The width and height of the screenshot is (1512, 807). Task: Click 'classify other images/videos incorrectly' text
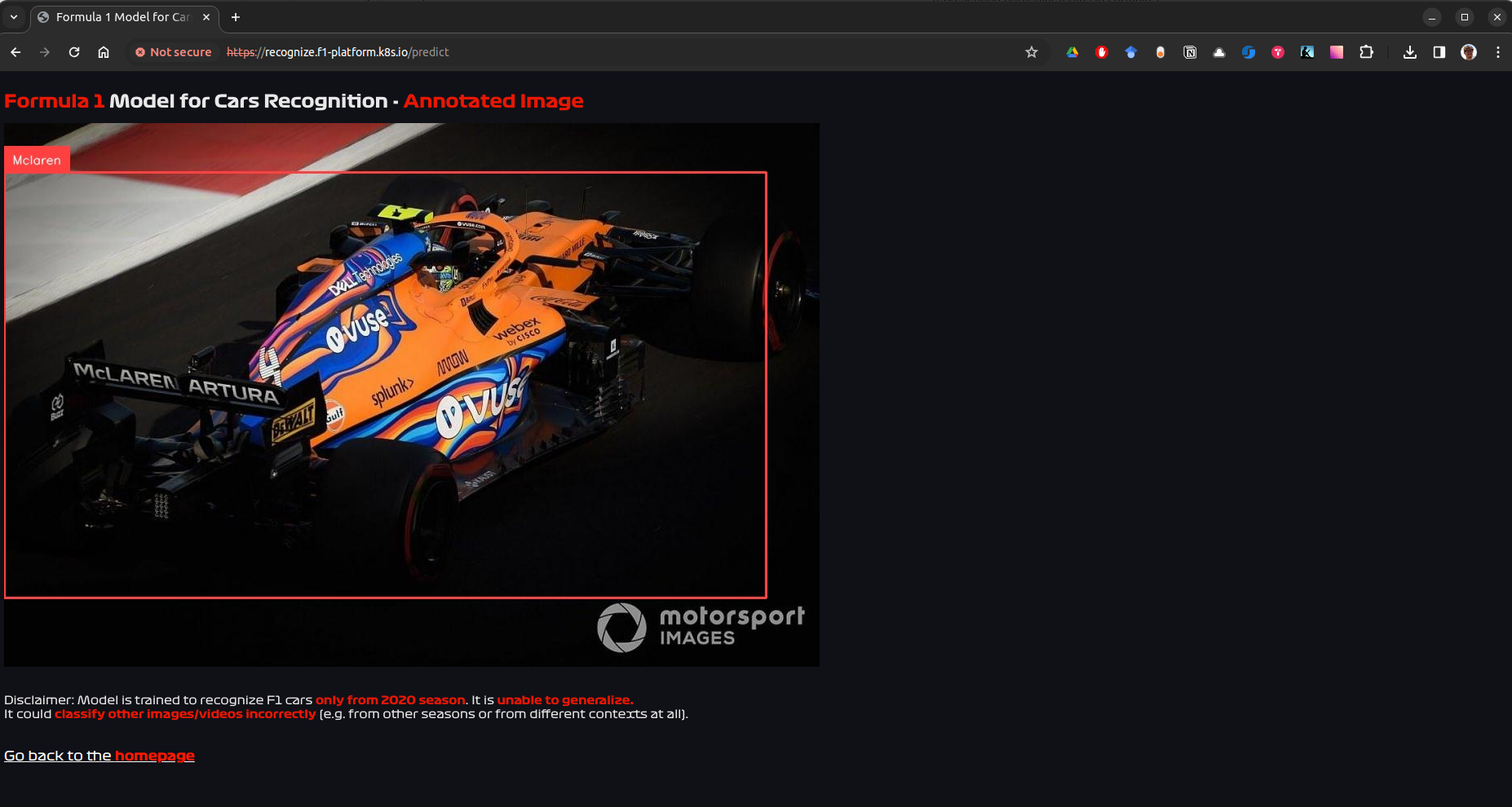(185, 714)
